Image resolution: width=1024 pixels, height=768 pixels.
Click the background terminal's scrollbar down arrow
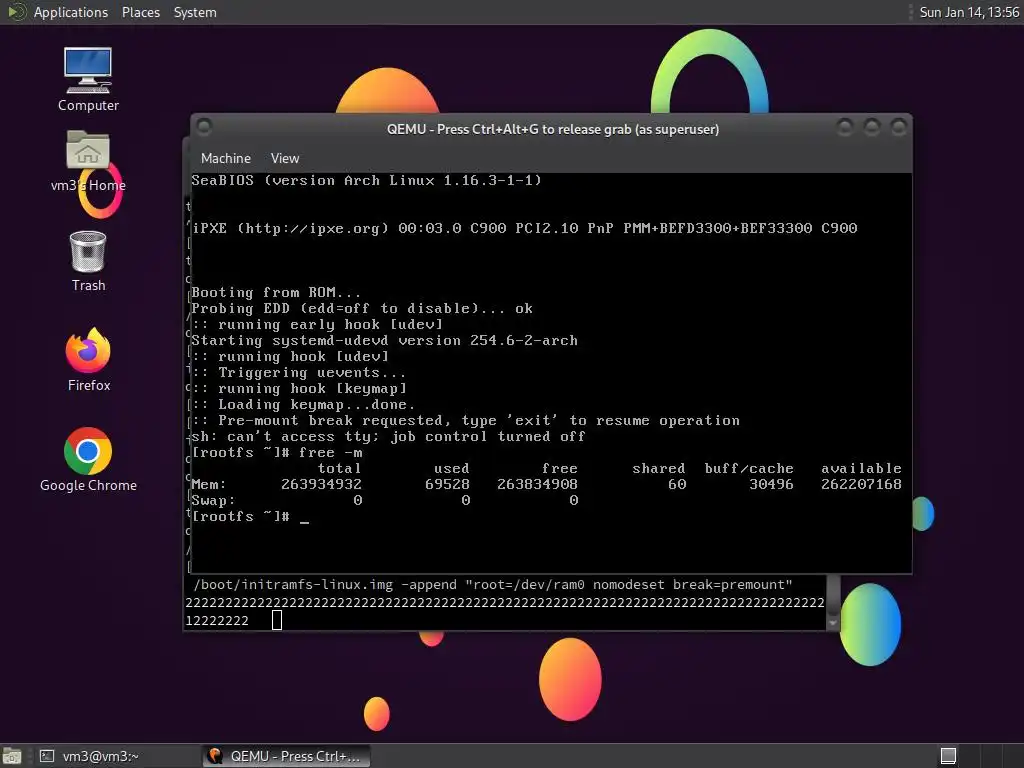833,623
